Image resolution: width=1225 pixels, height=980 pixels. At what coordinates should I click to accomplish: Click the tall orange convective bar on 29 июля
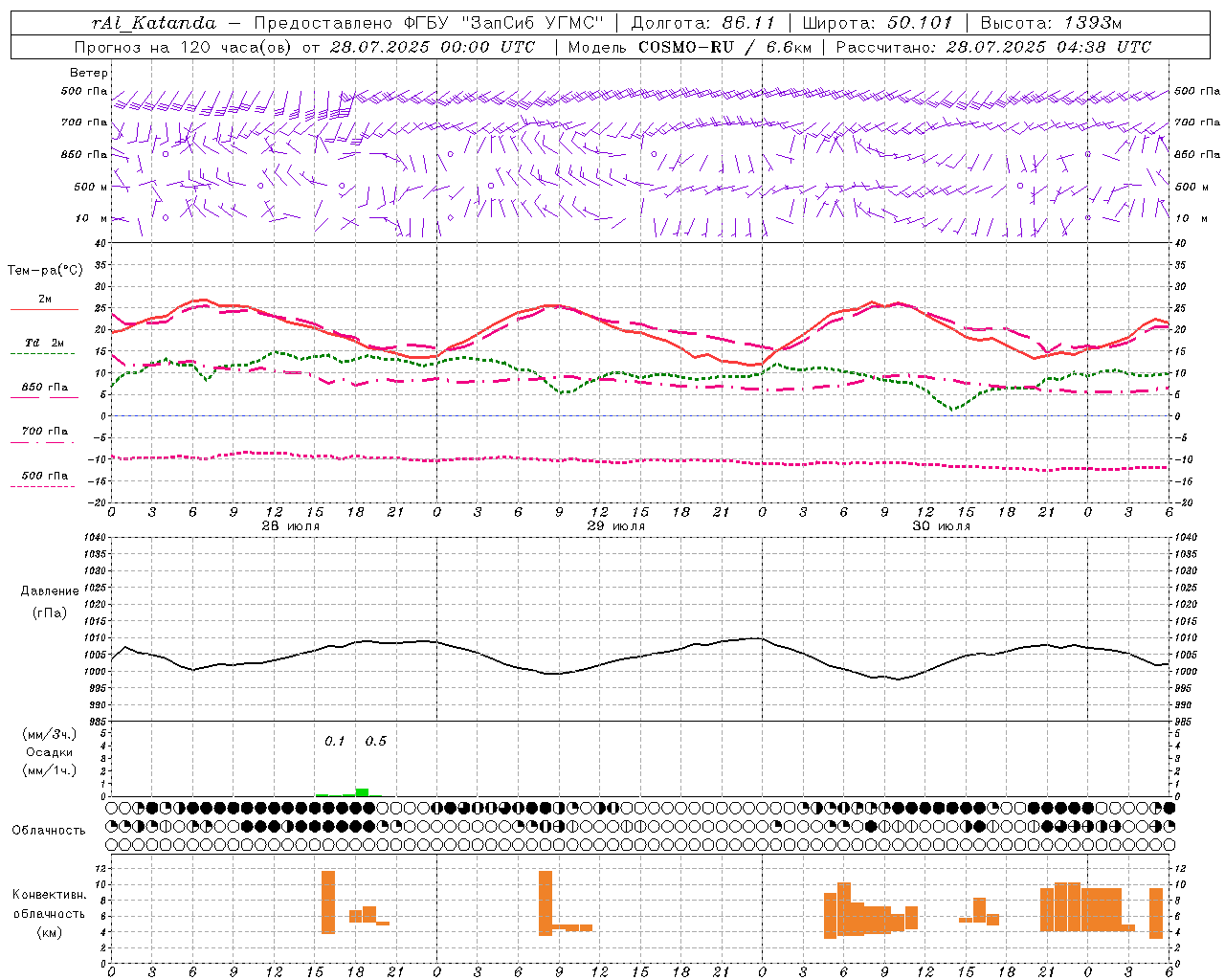point(546,902)
